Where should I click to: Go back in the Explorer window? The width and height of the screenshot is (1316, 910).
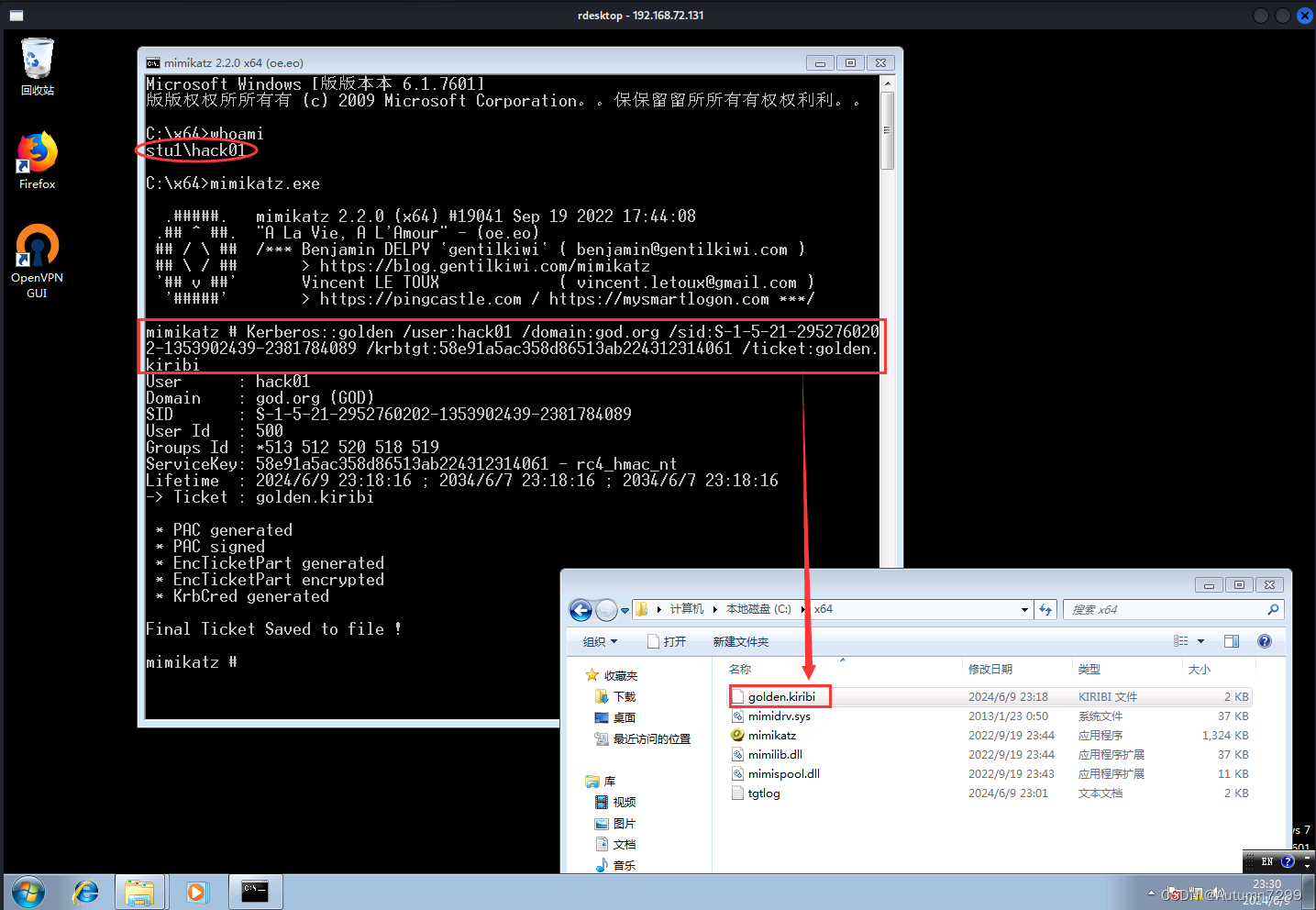click(581, 610)
